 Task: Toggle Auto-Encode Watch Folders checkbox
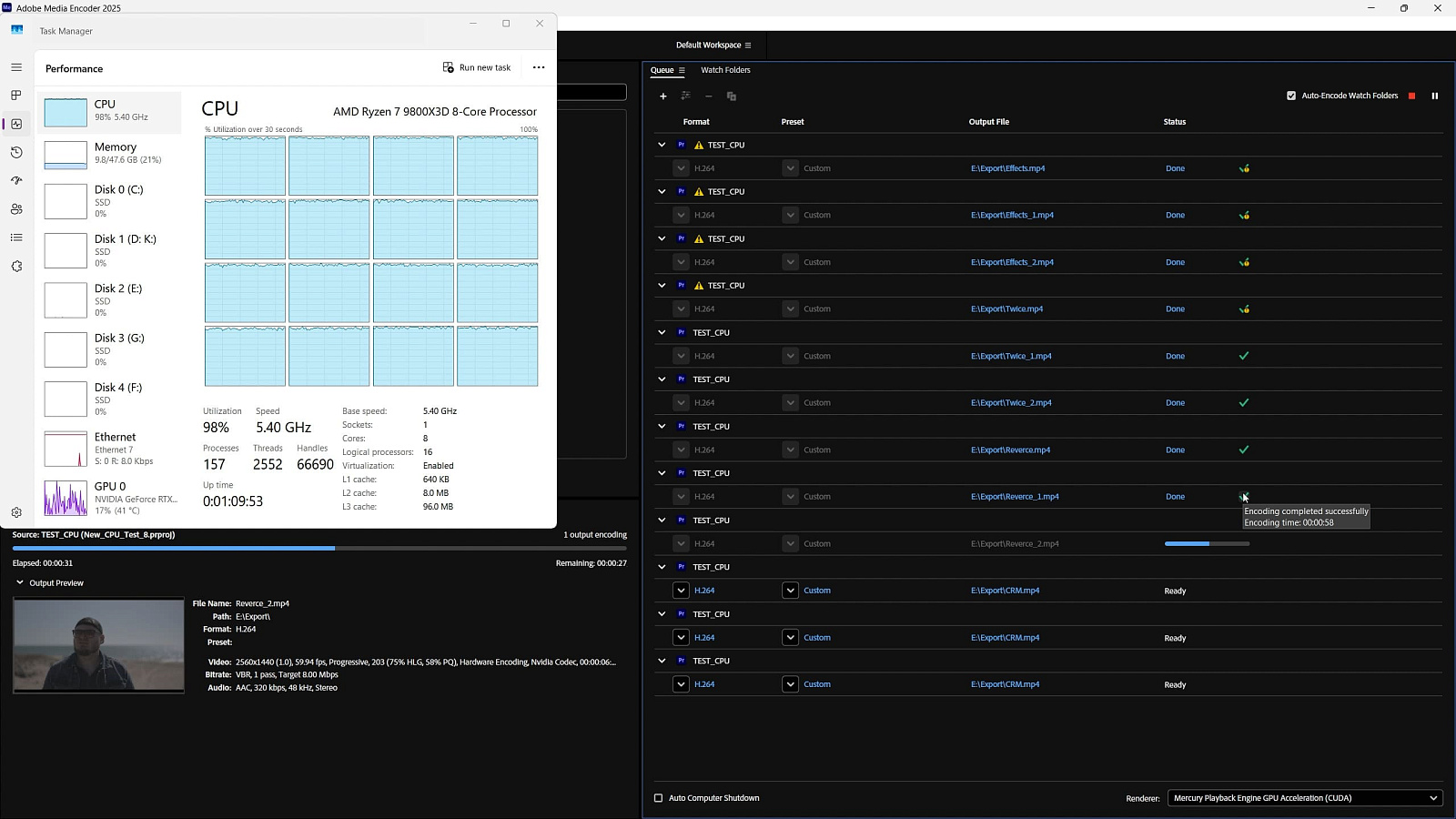click(x=1290, y=96)
